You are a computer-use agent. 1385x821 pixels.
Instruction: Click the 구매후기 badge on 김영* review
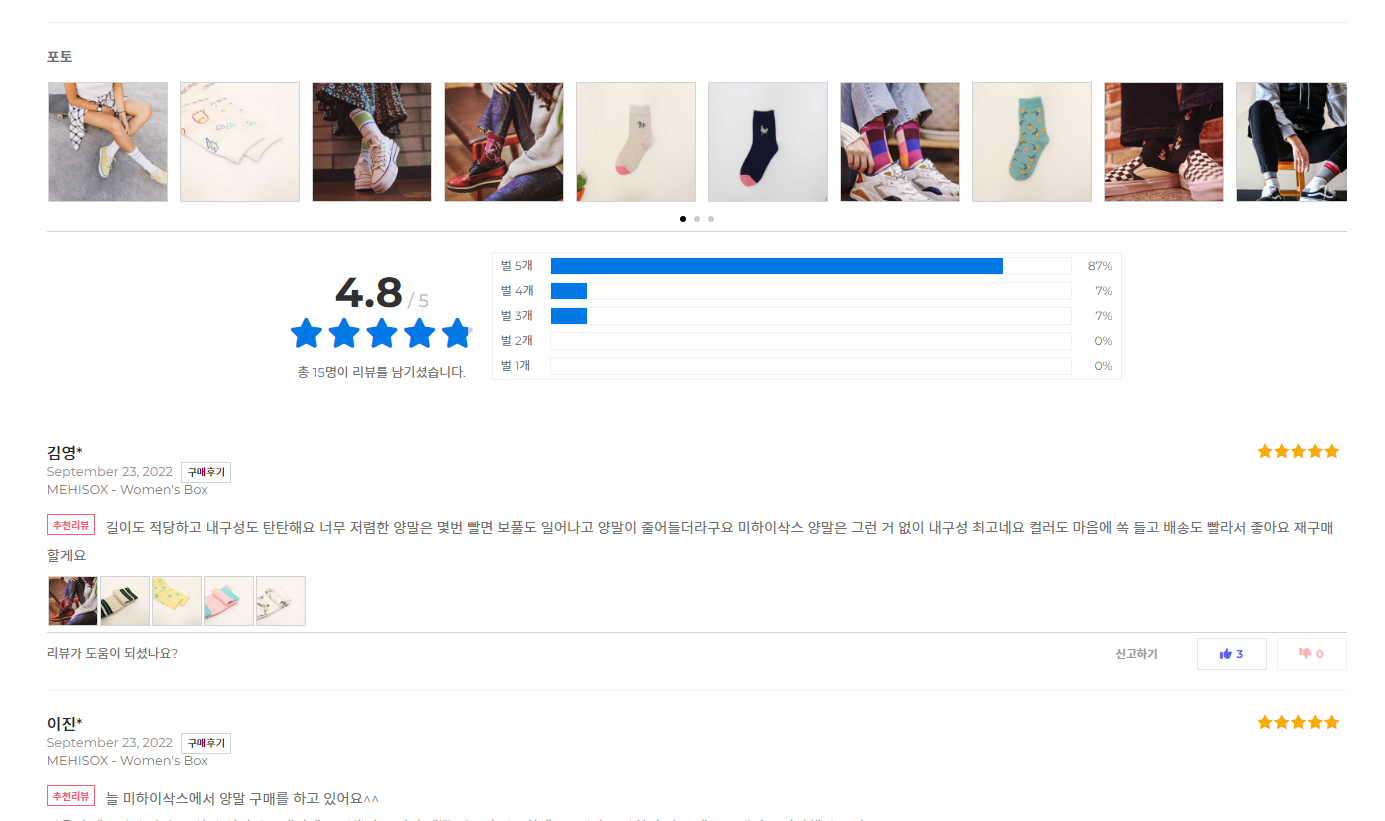pos(206,472)
